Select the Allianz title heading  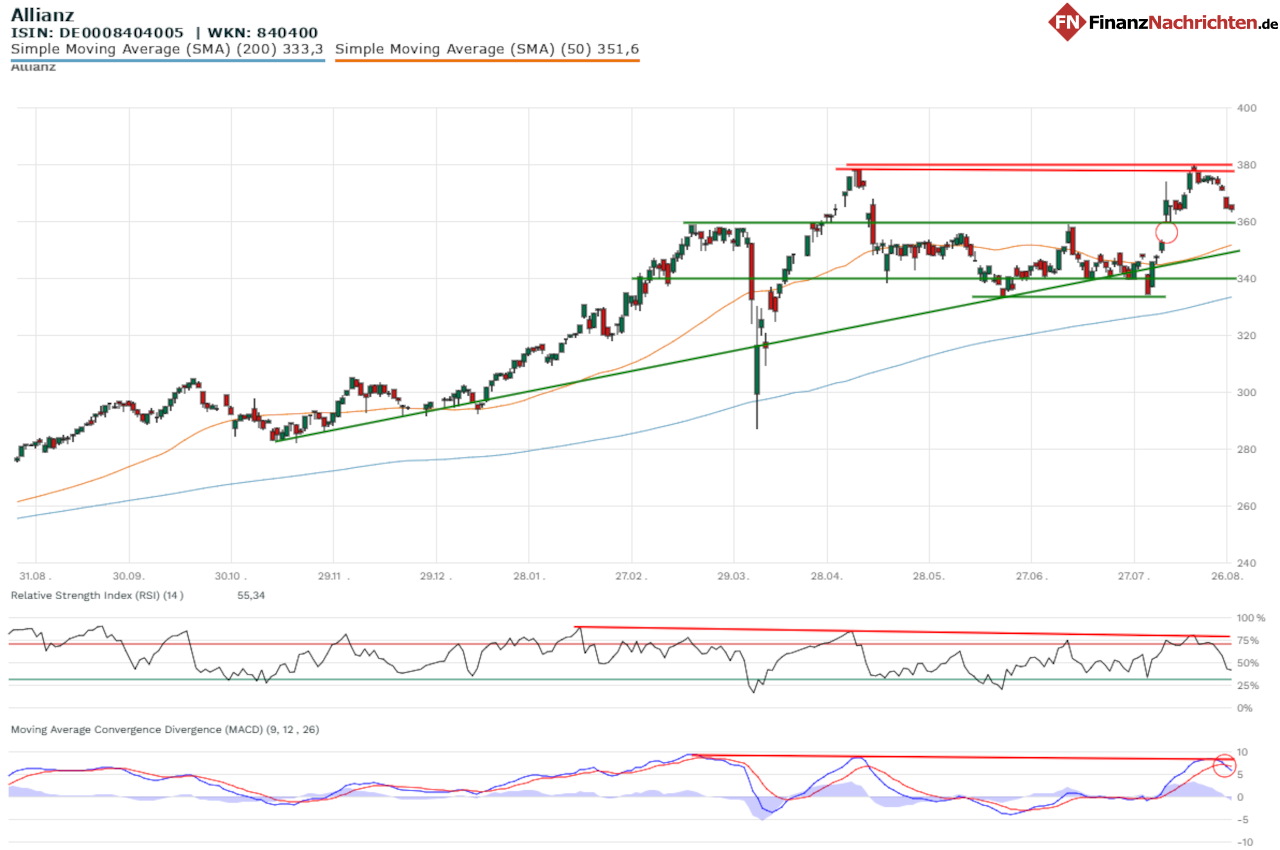42,15
